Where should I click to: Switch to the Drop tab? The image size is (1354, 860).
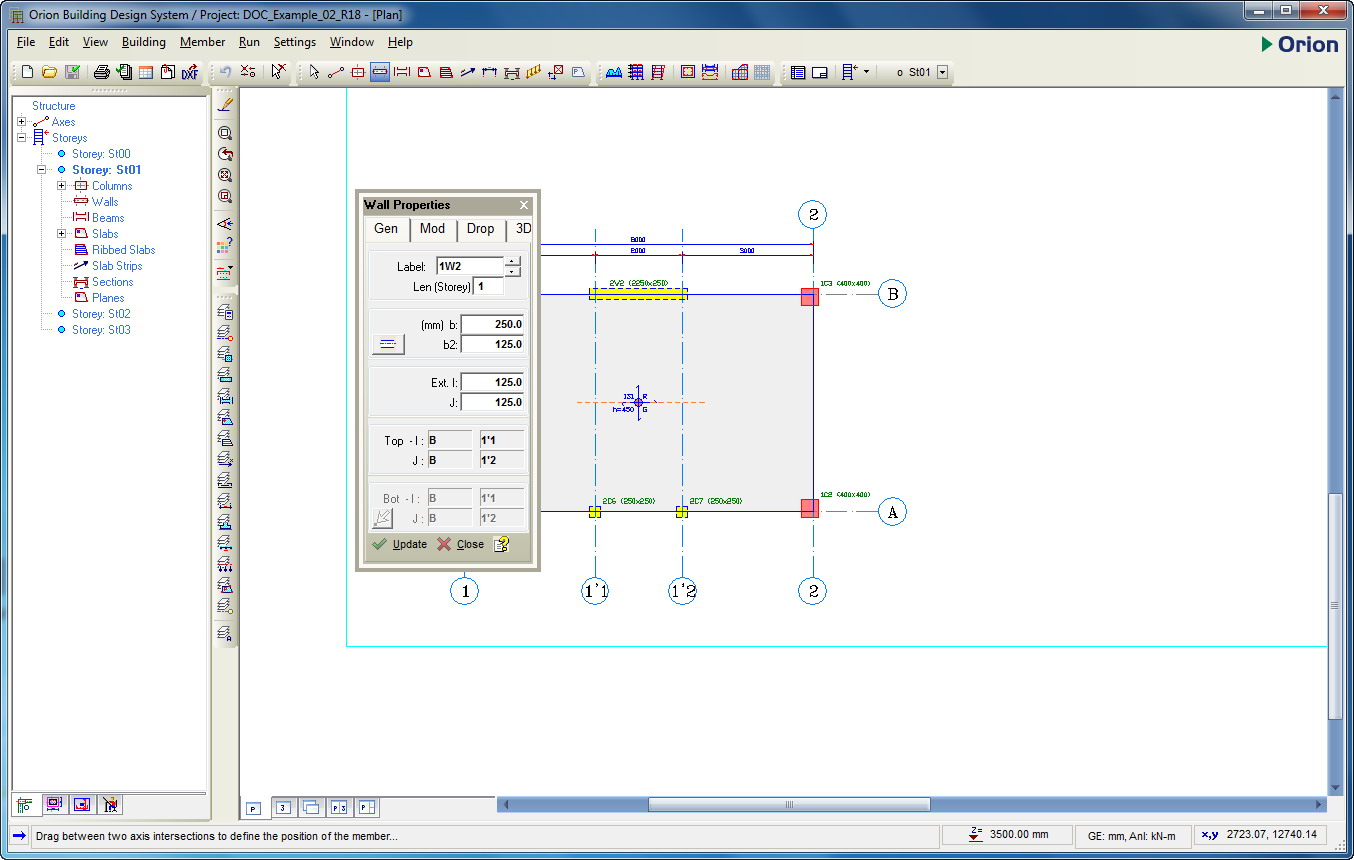[481, 229]
